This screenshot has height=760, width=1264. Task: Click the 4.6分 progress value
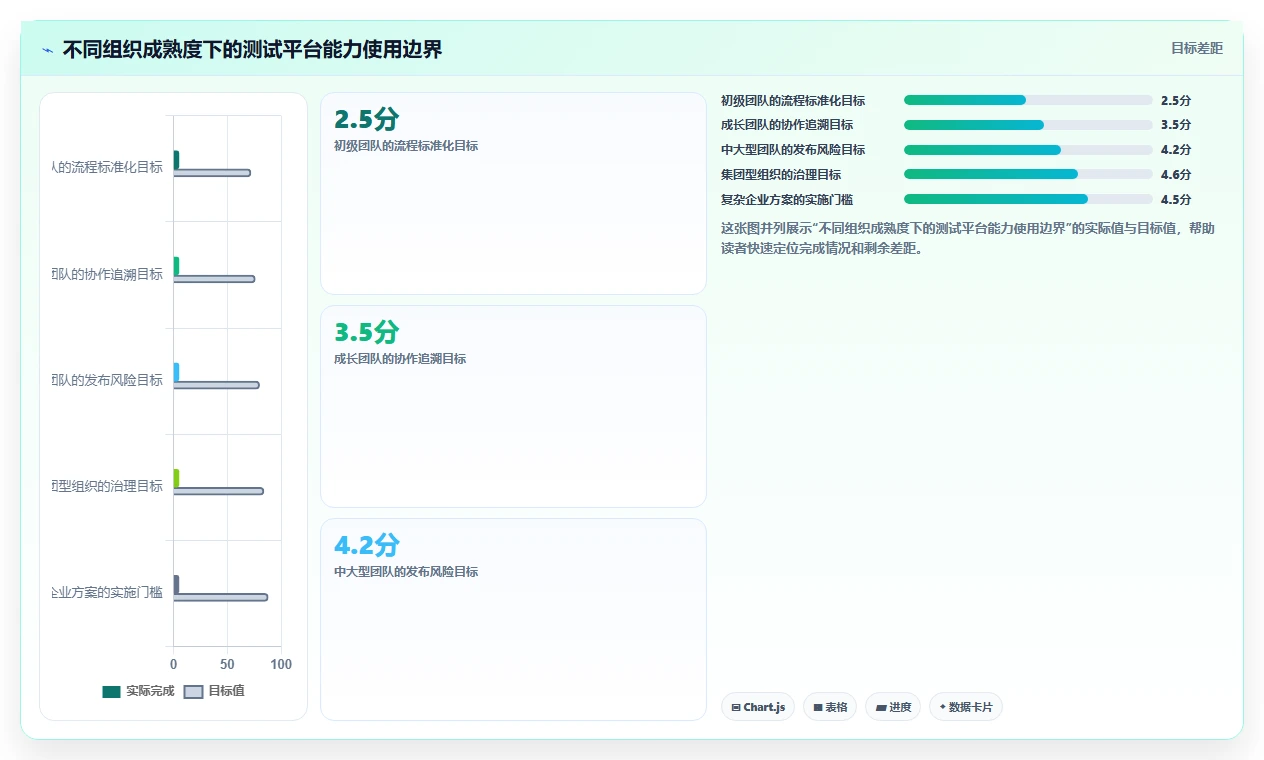coord(1176,174)
